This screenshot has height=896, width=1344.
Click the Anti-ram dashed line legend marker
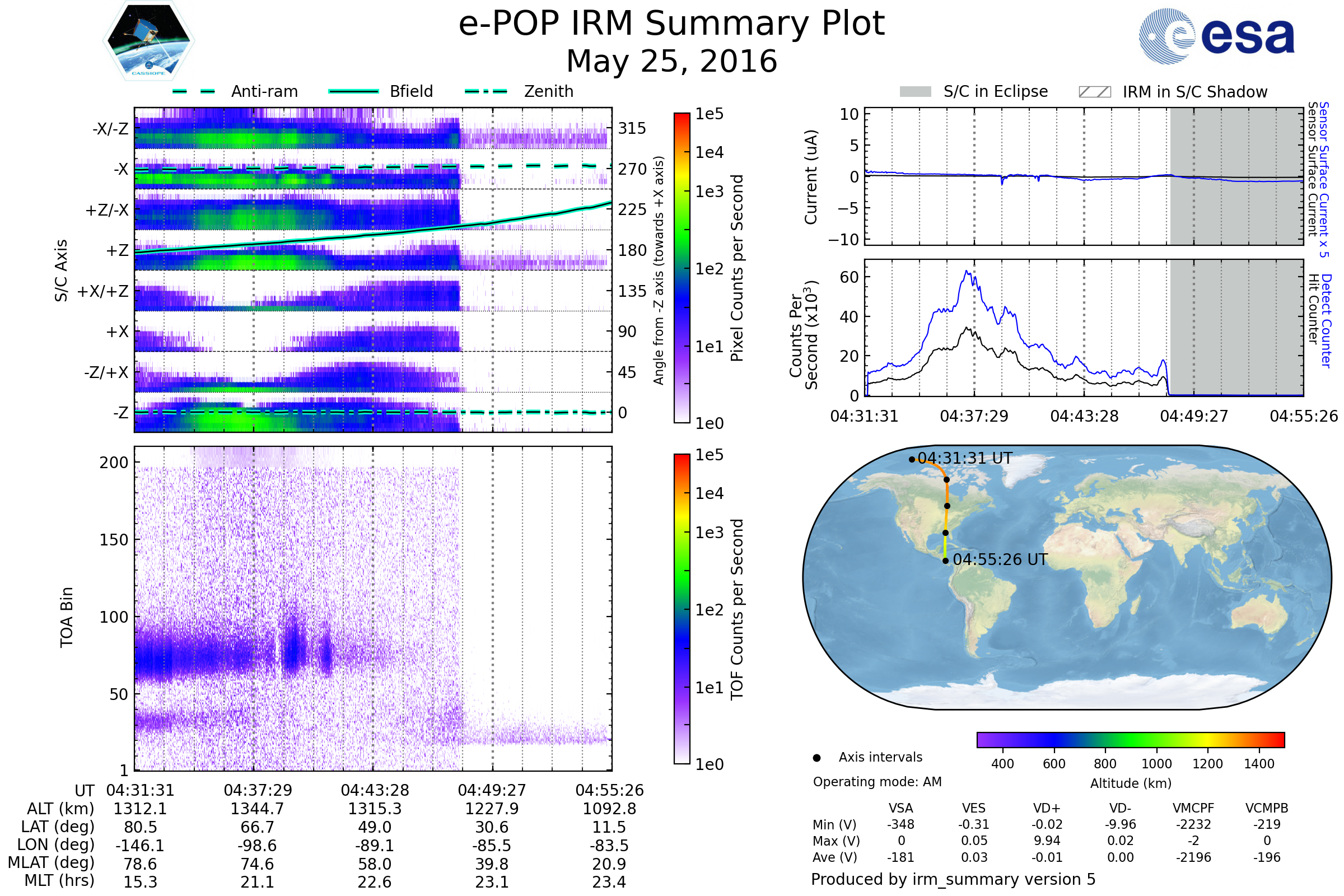click(193, 91)
